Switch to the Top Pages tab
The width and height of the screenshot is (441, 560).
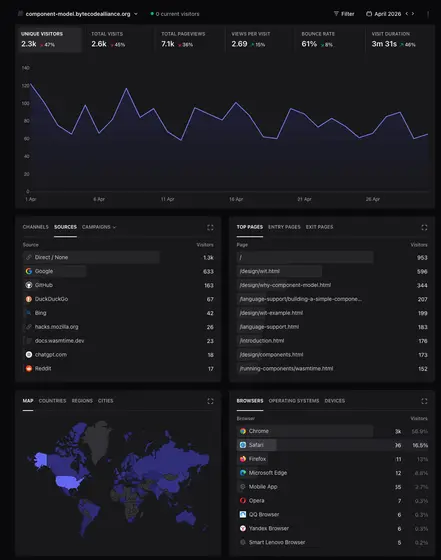[x=250, y=227]
